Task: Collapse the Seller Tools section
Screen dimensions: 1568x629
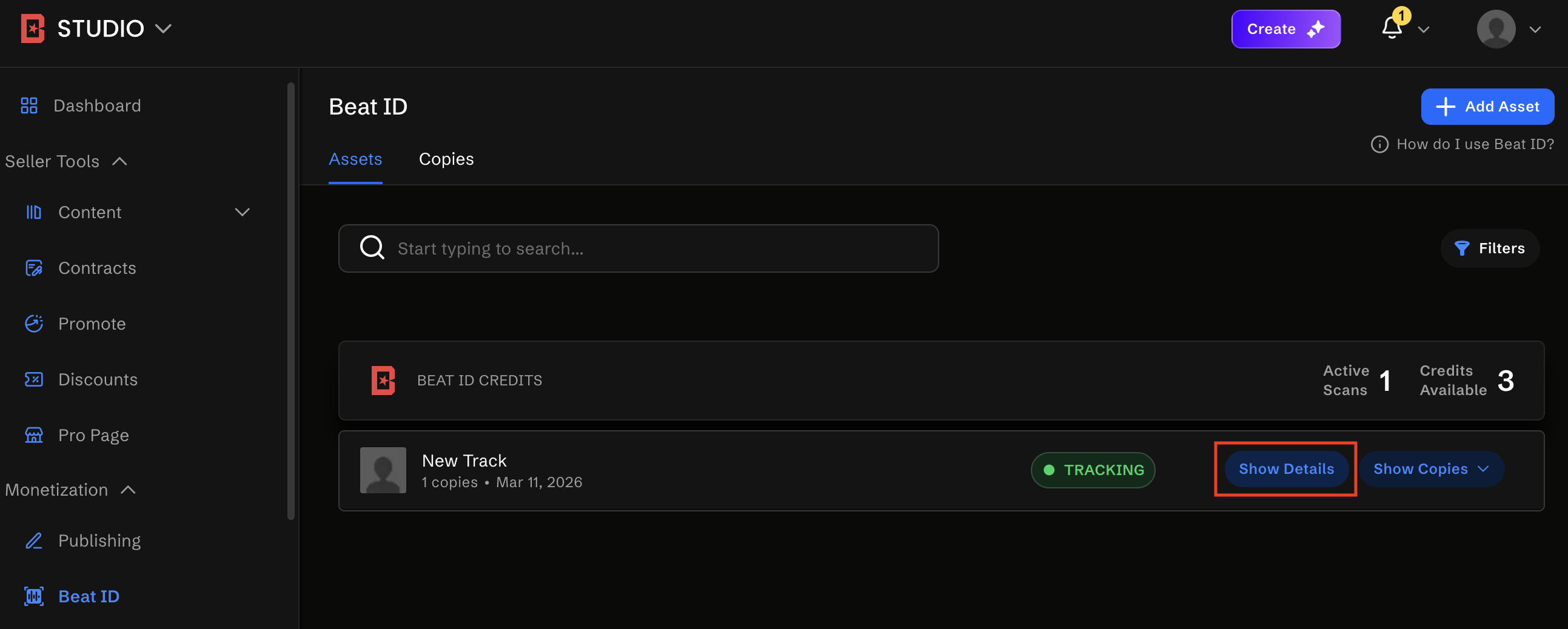Action: [x=119, y=161]
